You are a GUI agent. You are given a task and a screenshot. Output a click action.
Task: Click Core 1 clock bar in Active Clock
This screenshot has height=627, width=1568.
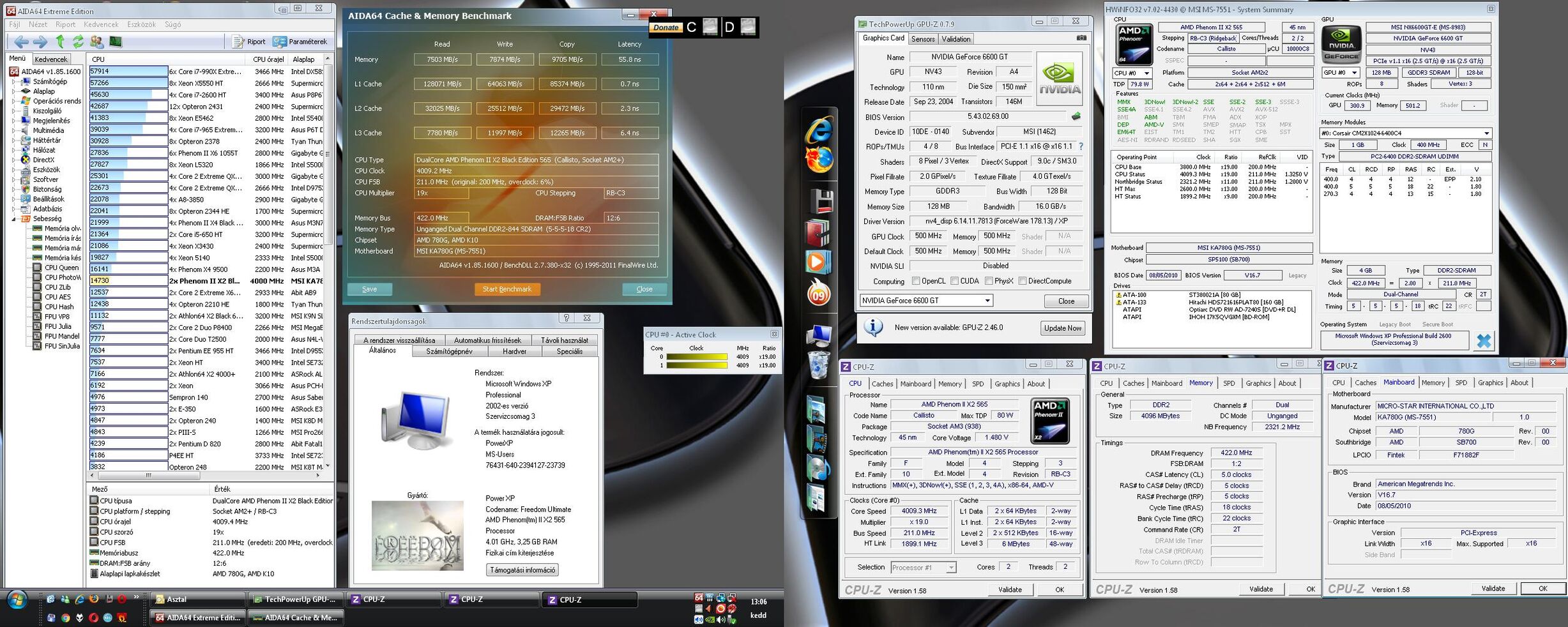[x=697, y=366]
